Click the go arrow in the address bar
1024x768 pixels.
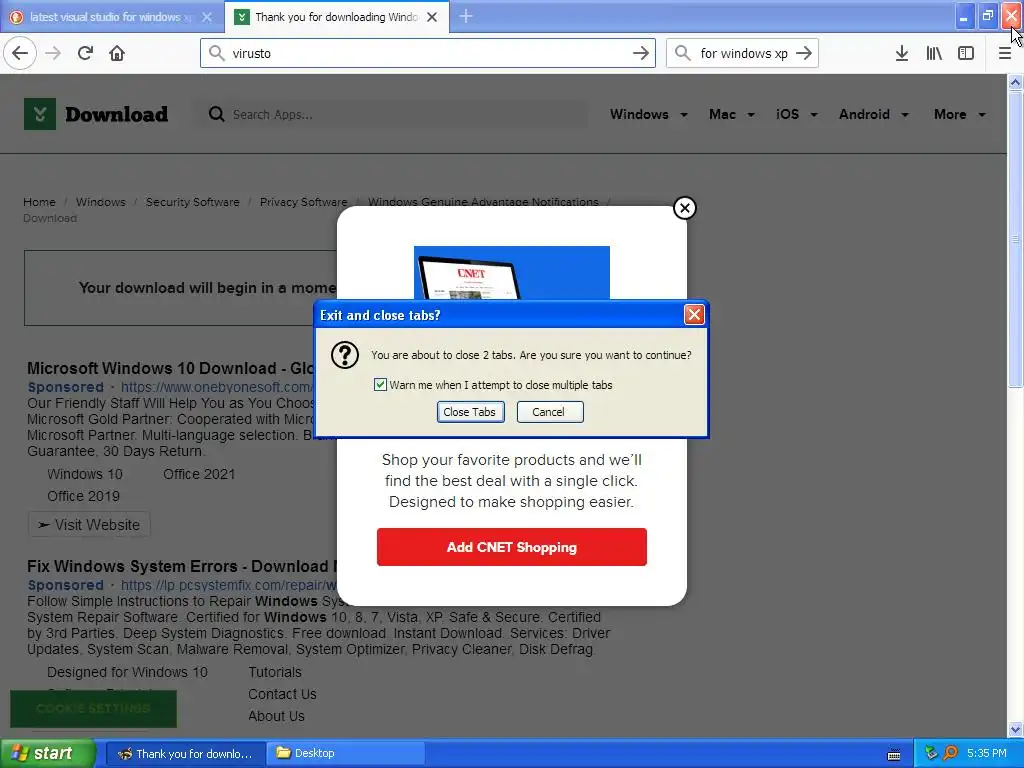(x=641, y=53)
